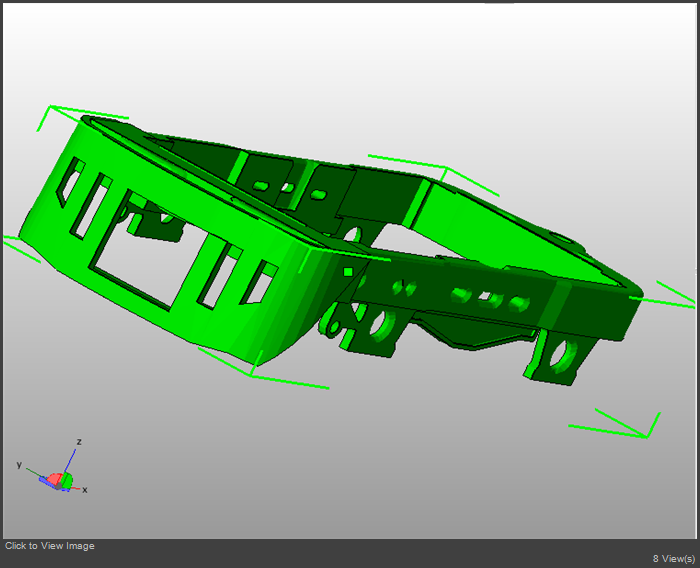Click the '8 View(s)' counter label
Image resolution: width=700 pixels, height=568 pixels.
coord(673,558)
